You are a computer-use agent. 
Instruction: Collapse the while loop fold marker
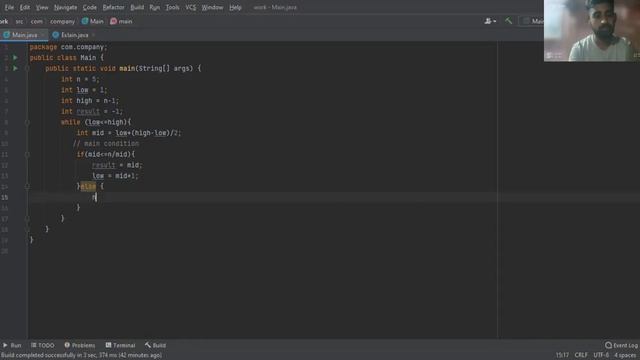[x=27, y=122]
